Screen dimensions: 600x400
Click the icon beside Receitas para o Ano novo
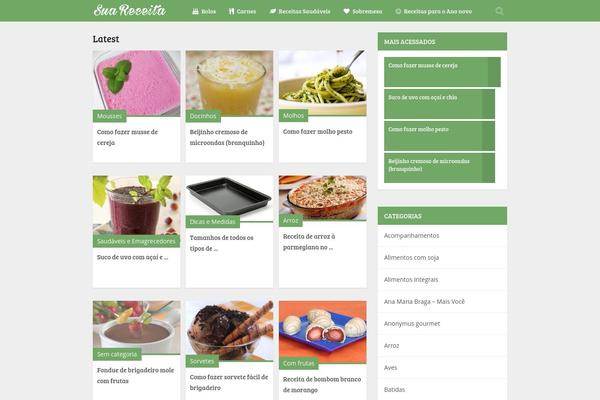pyautogui.click(x=398, y=11)
